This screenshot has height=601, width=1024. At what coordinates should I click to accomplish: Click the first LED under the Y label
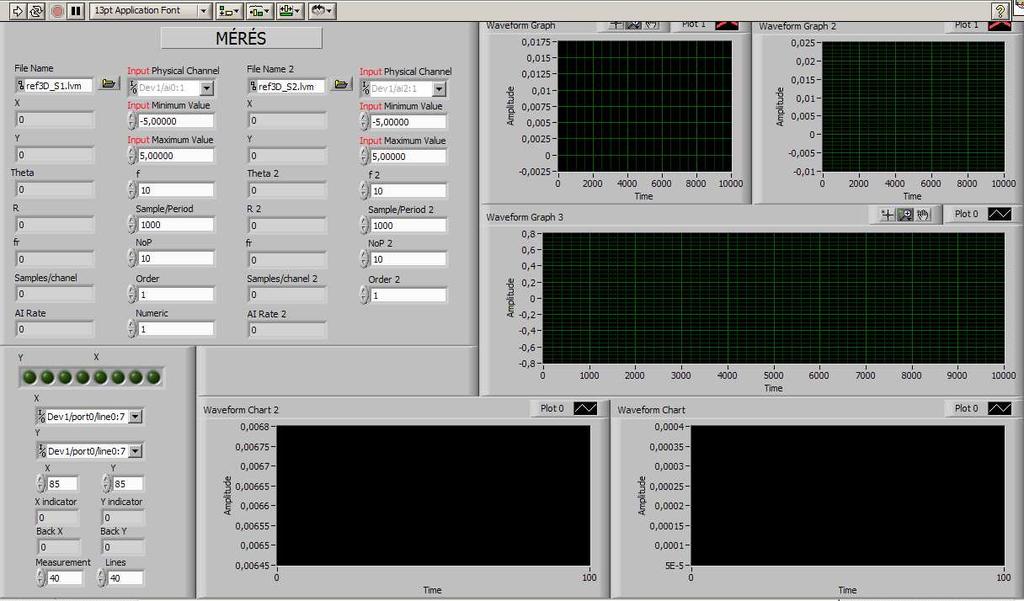point(29,377)
